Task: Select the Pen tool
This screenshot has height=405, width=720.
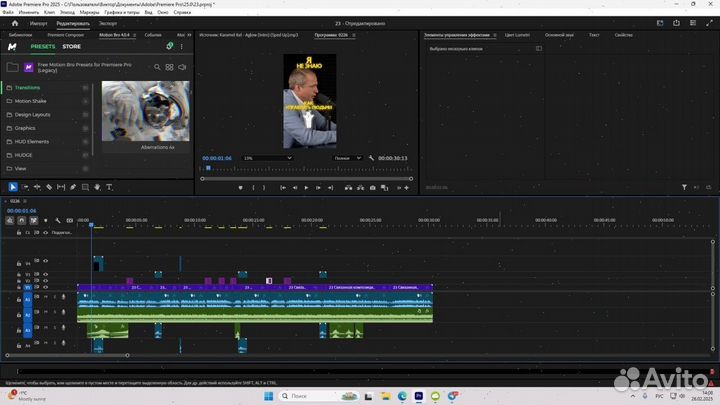Action: click(x=73, y=187)
